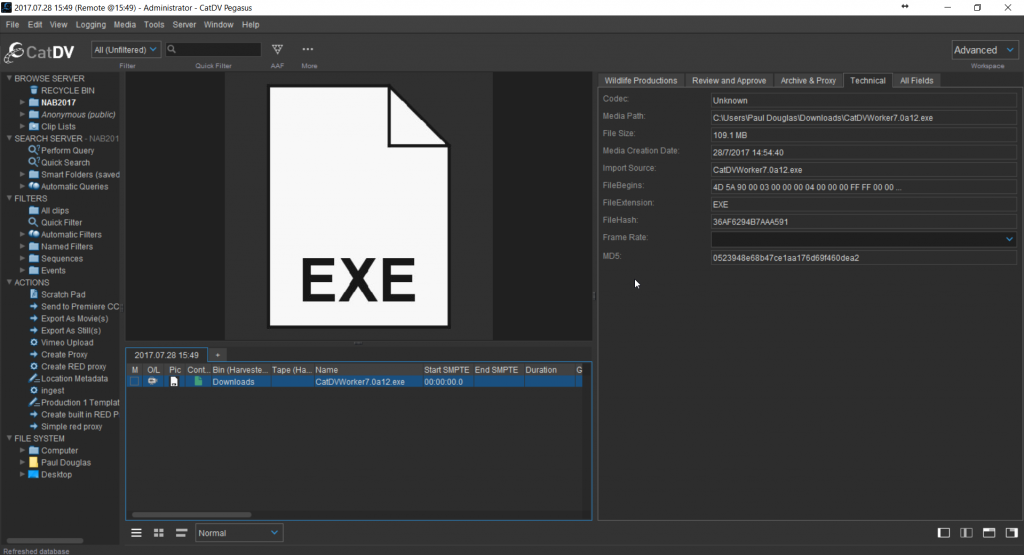Run the ingest action

click(x=52, y=390)
